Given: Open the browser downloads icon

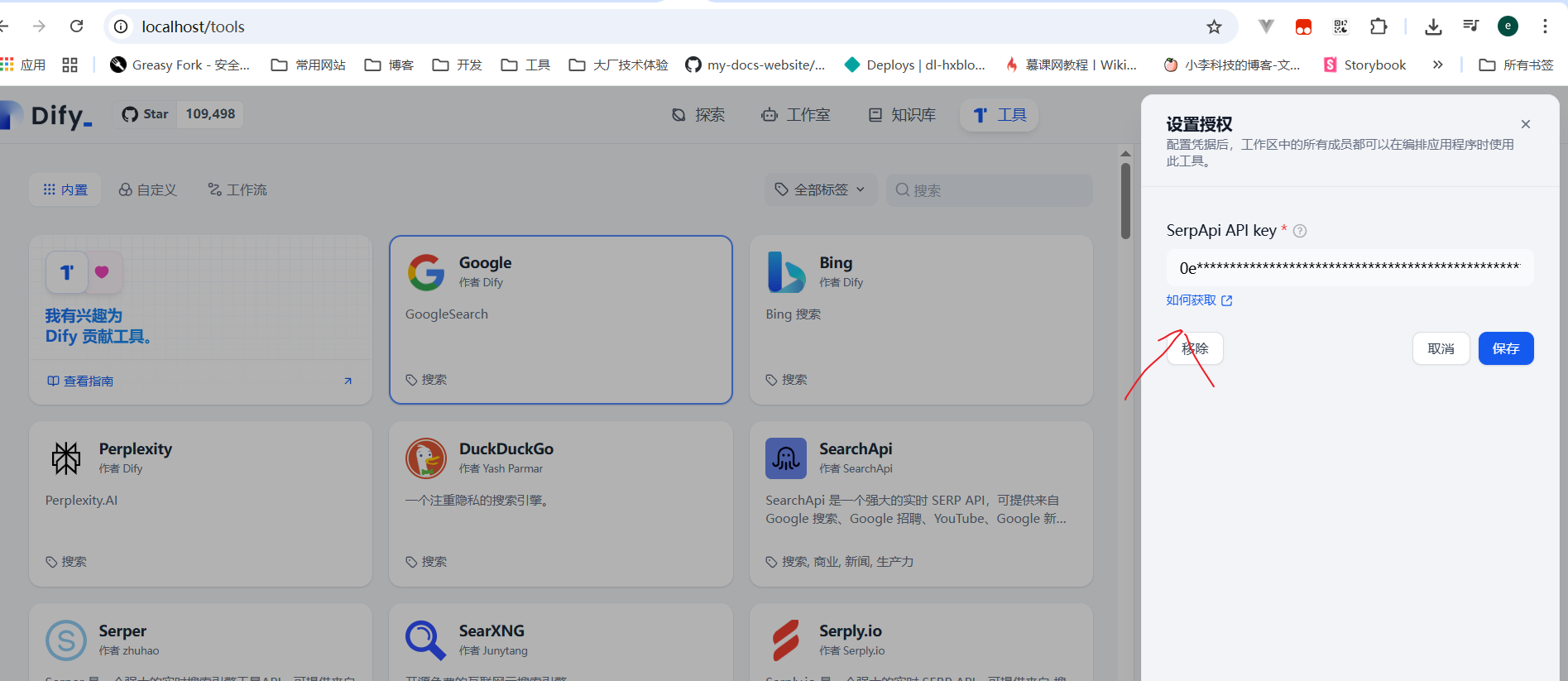Looking at the screenshot, I should [x=1433, y=26].
